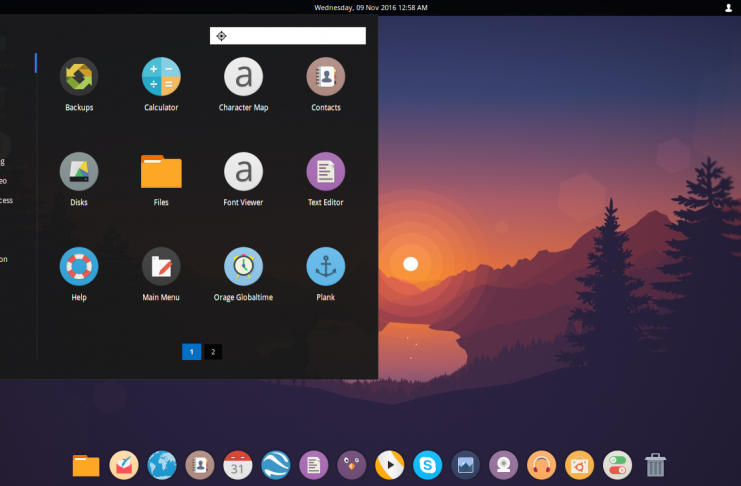The image size is (741, 486).
Task: Open the Disks utility
Action: click(x=79, y=172)
